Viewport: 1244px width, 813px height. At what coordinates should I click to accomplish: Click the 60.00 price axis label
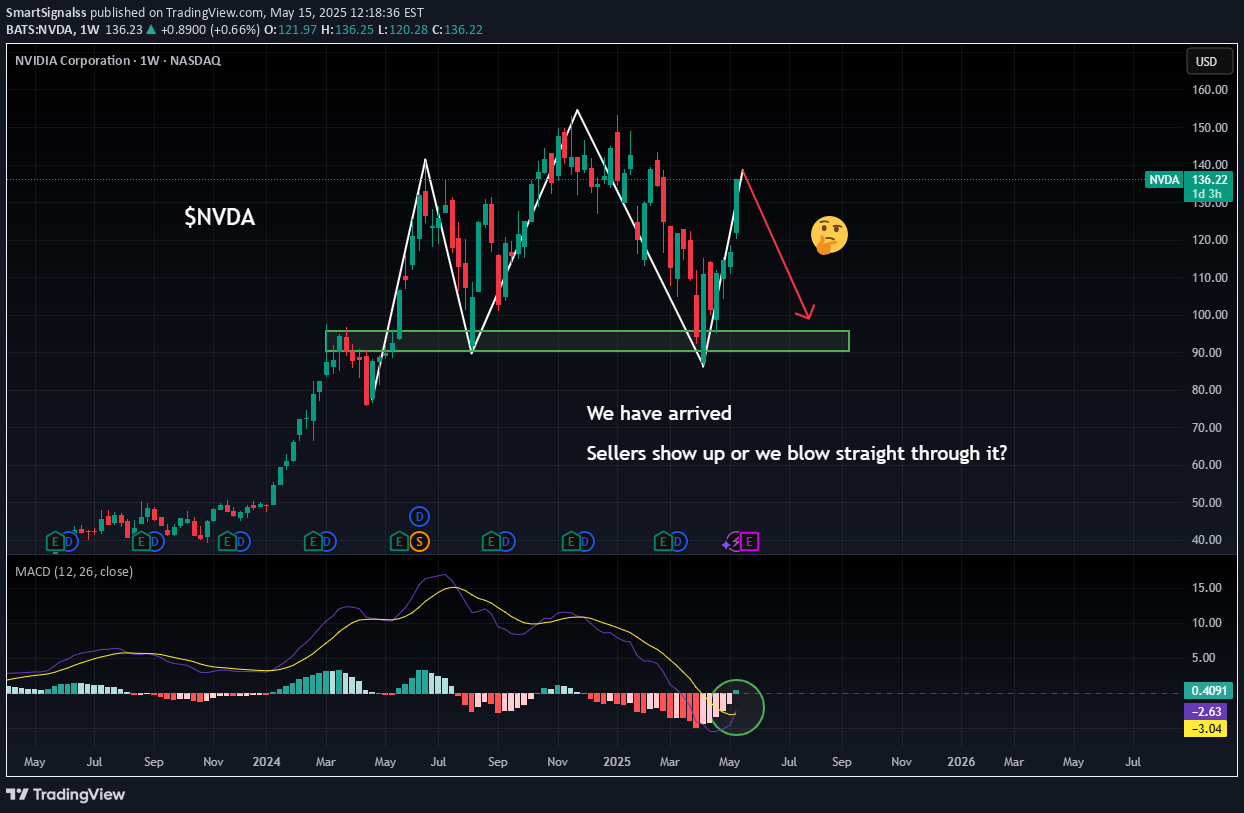click(1207, 465)
